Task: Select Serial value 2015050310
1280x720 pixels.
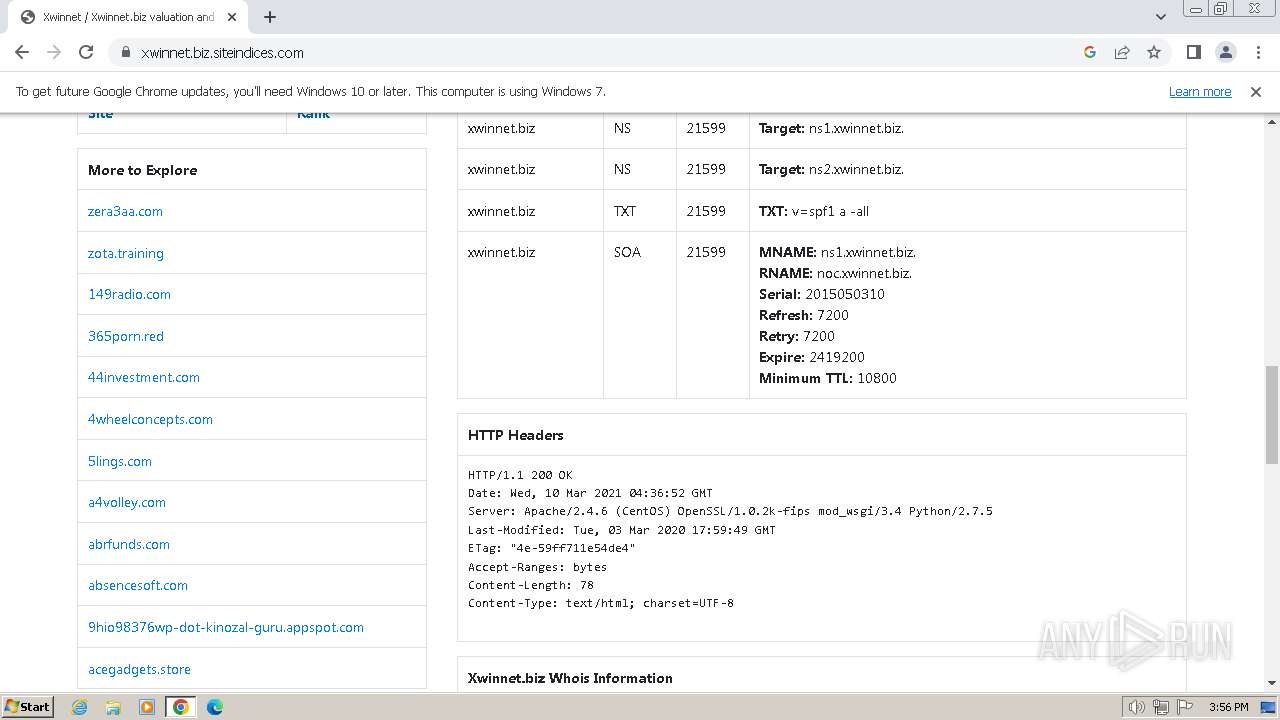Action: [845, 294]
